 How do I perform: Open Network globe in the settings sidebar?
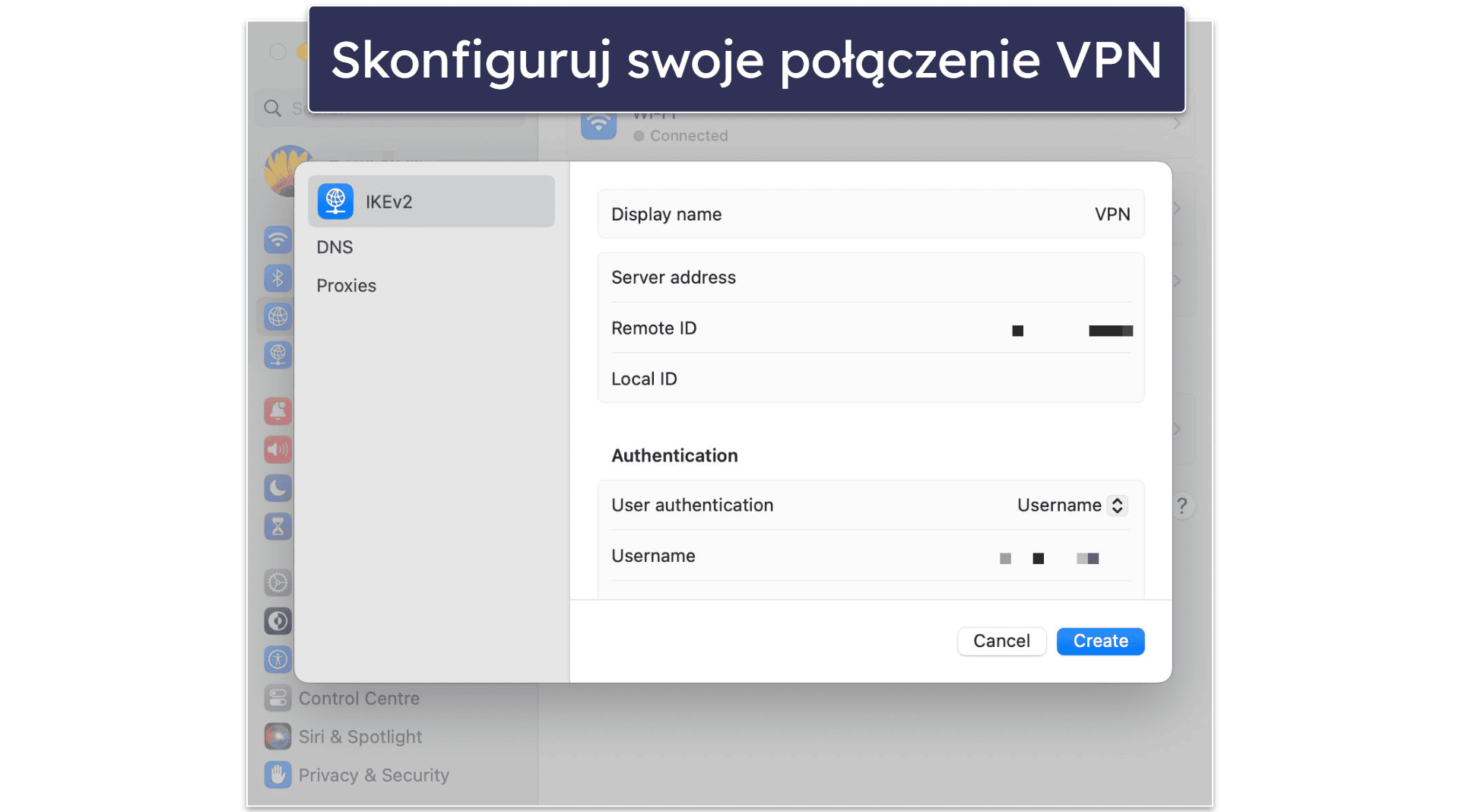278,316
